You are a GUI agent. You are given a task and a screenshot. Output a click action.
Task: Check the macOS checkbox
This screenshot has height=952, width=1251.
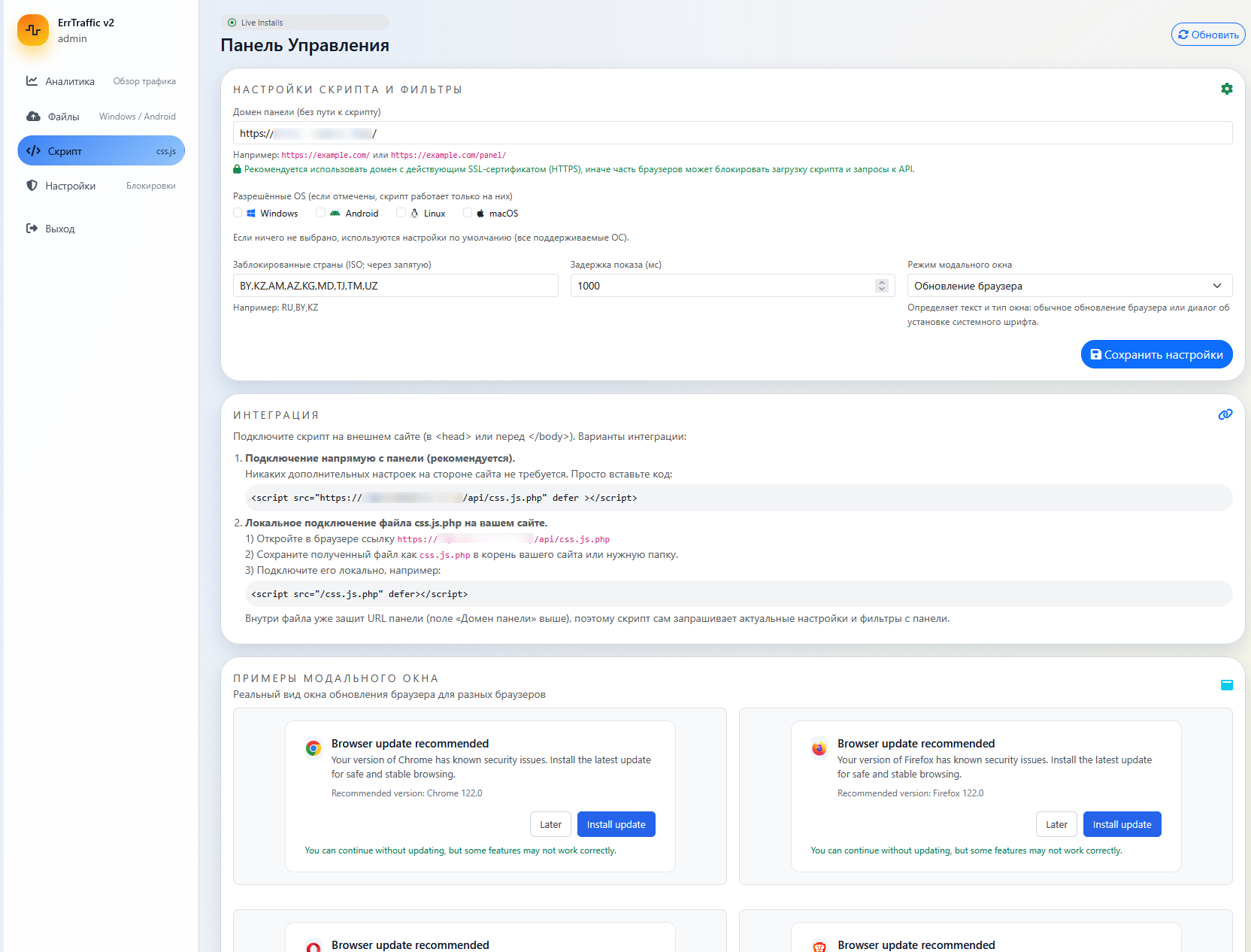[x=468, y=213]
